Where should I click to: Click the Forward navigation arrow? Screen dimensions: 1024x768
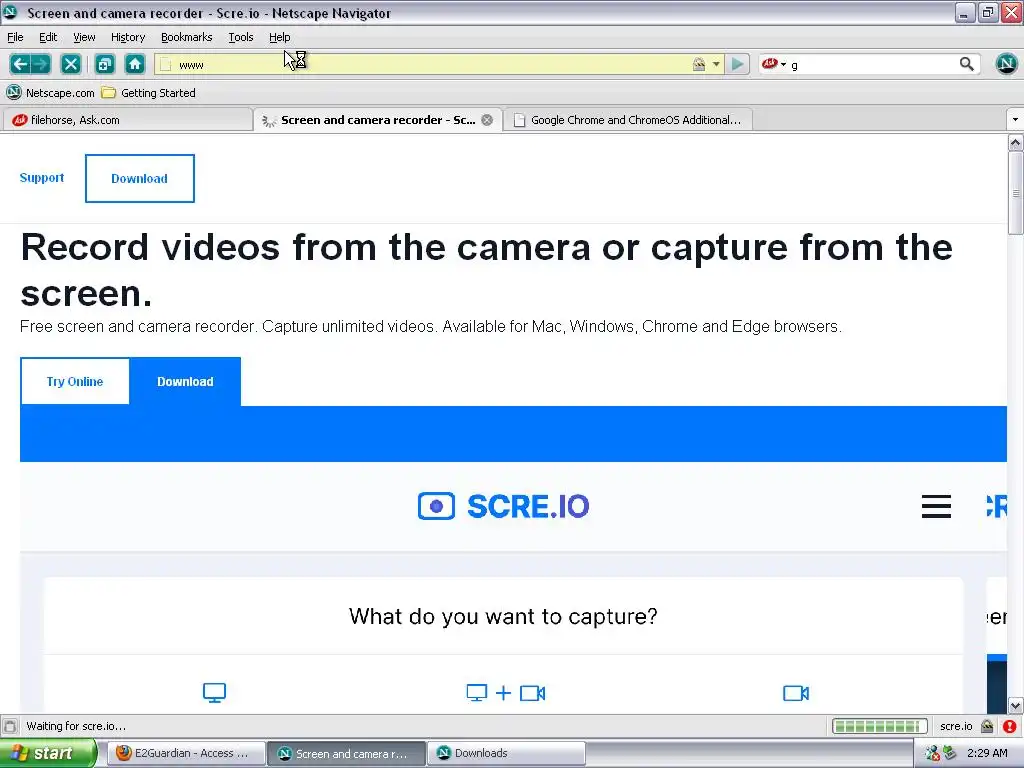(40, 64)
